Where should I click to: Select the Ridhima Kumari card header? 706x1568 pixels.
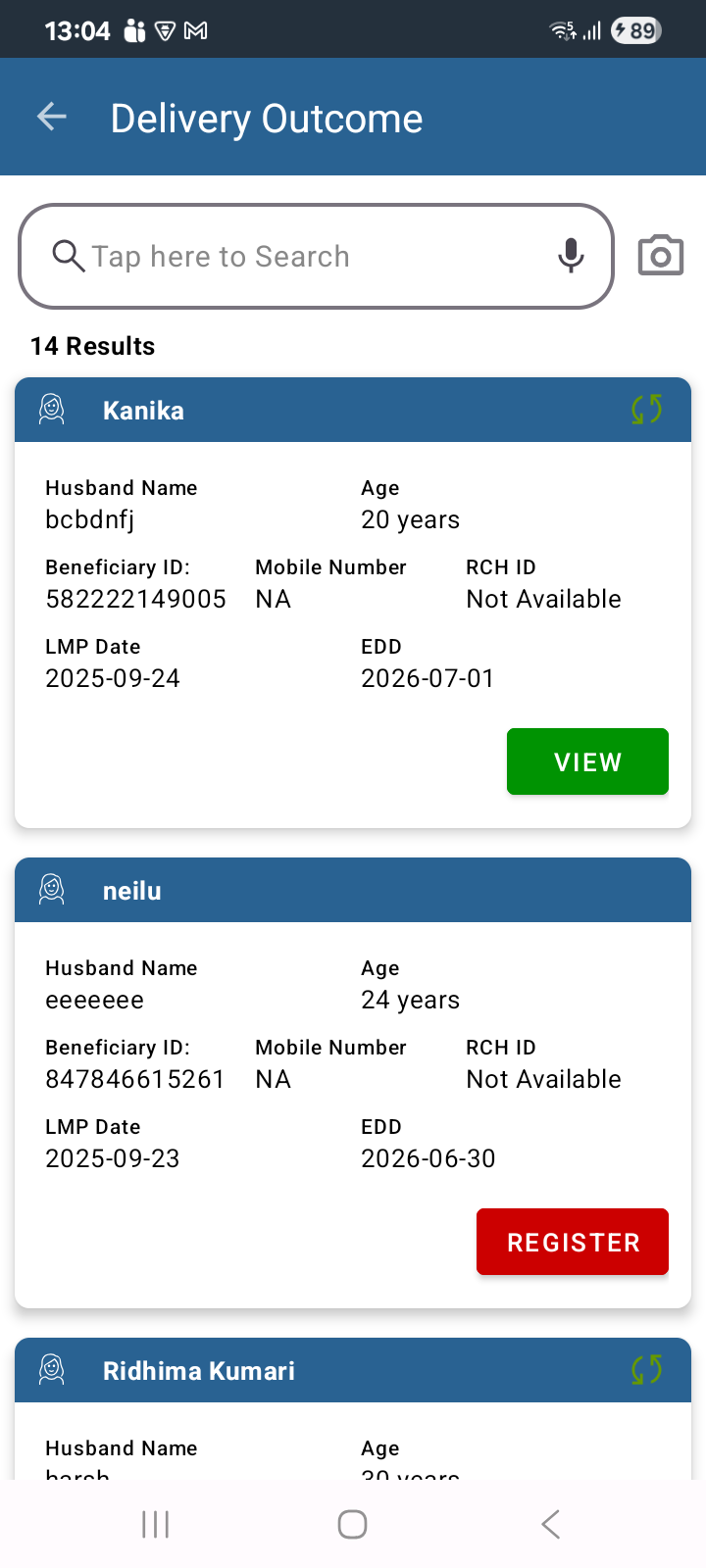click(353, 1370)
